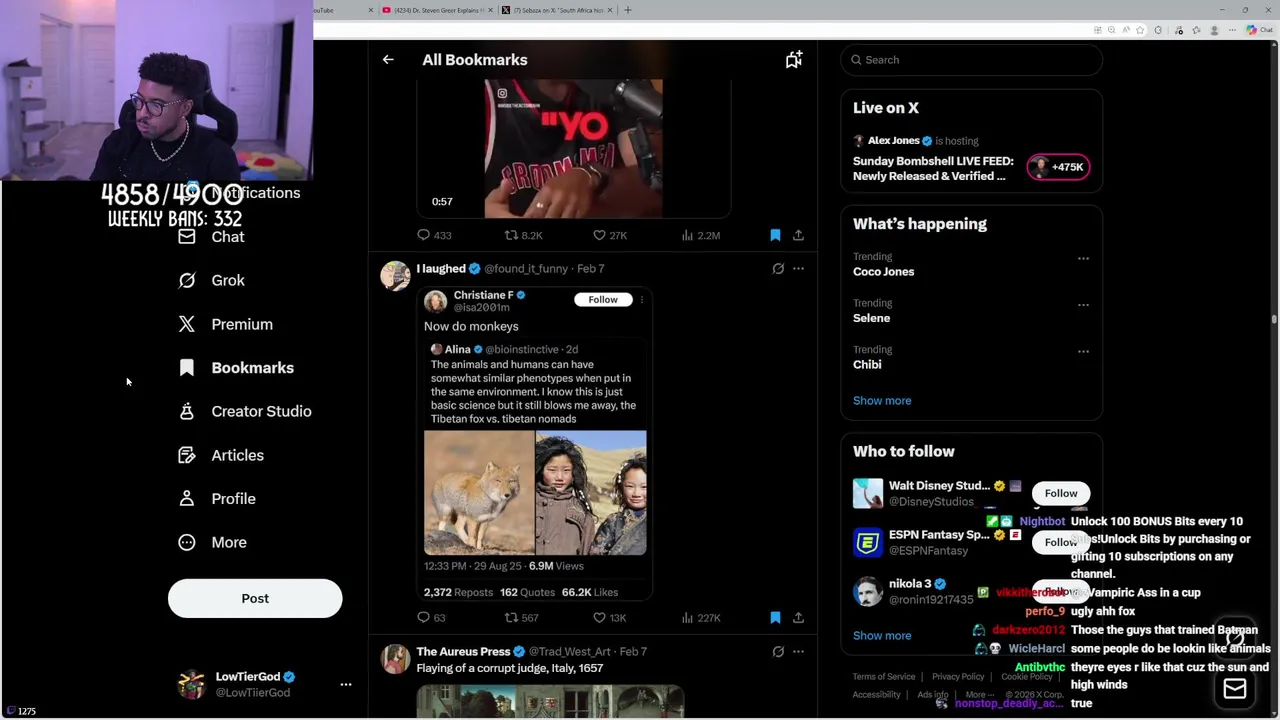This screenshot has height=720, width=1280.
Task: Click the reply icon with 433 replies
Action: [423, 235]
